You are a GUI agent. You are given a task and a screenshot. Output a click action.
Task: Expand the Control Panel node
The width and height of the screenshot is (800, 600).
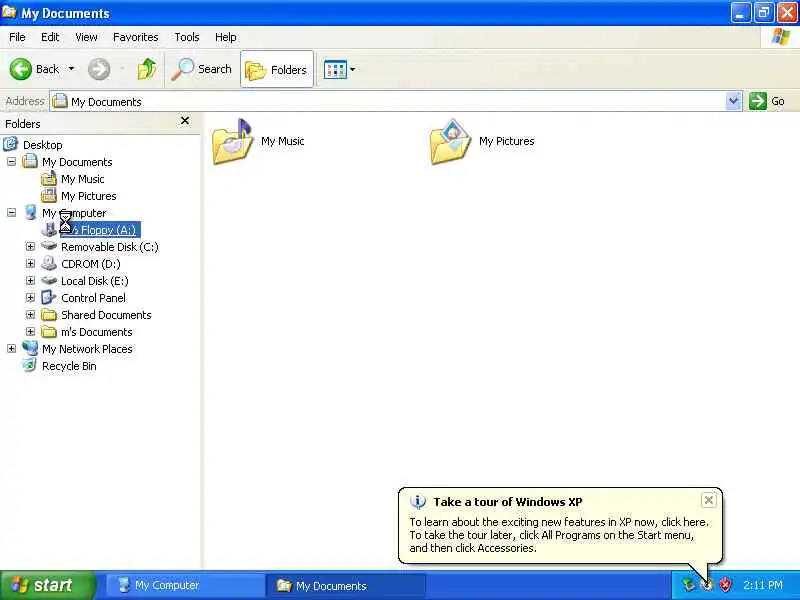click(30, 297)
